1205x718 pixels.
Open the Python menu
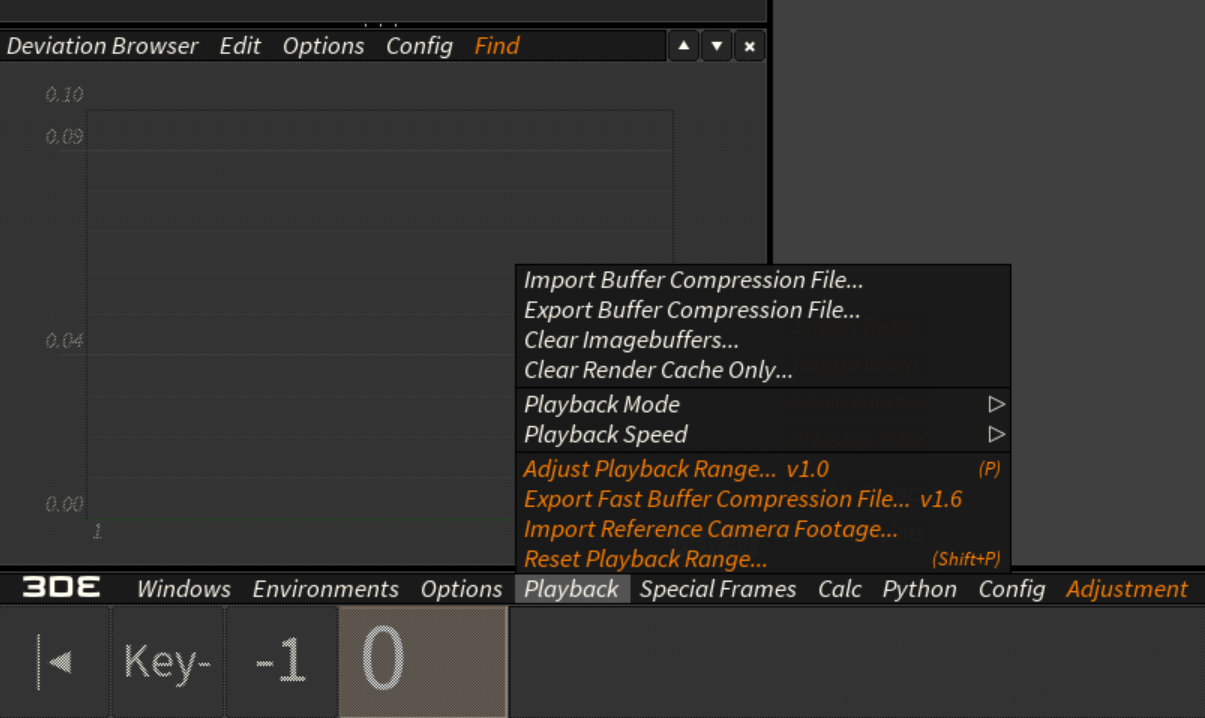(919, 589)
